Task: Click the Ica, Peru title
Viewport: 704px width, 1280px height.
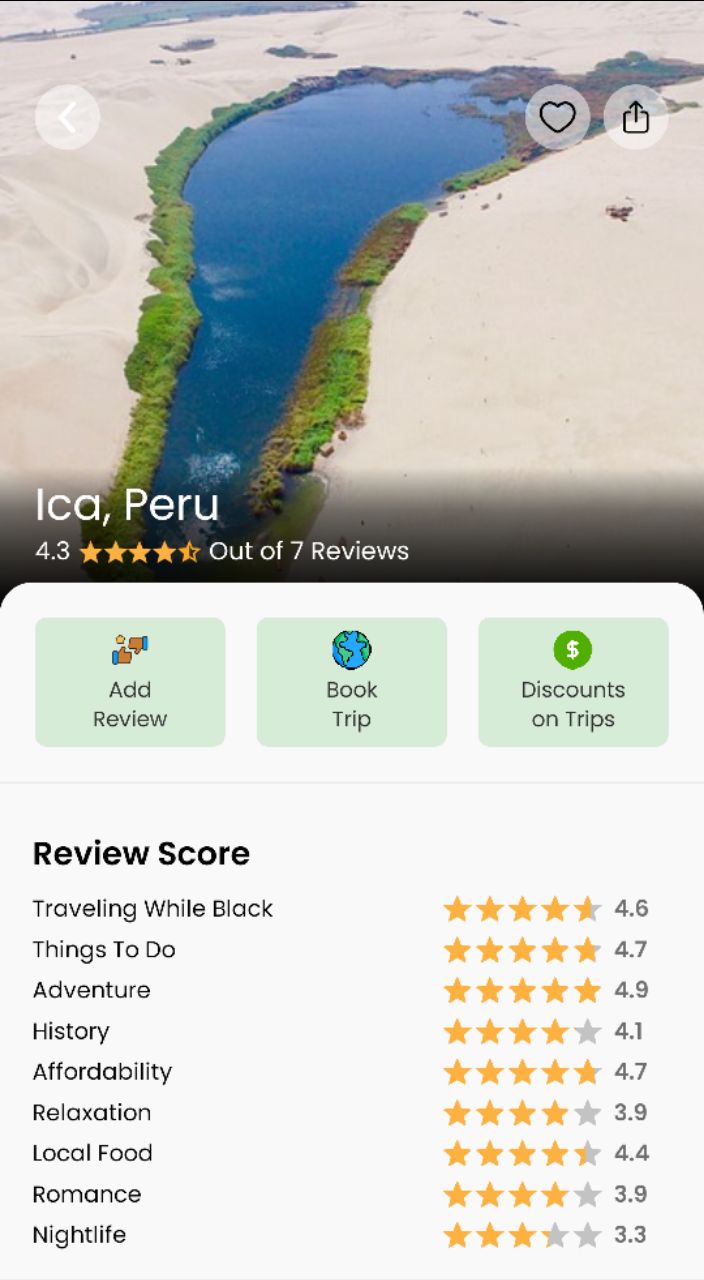Action: click(x=127, y=505)
